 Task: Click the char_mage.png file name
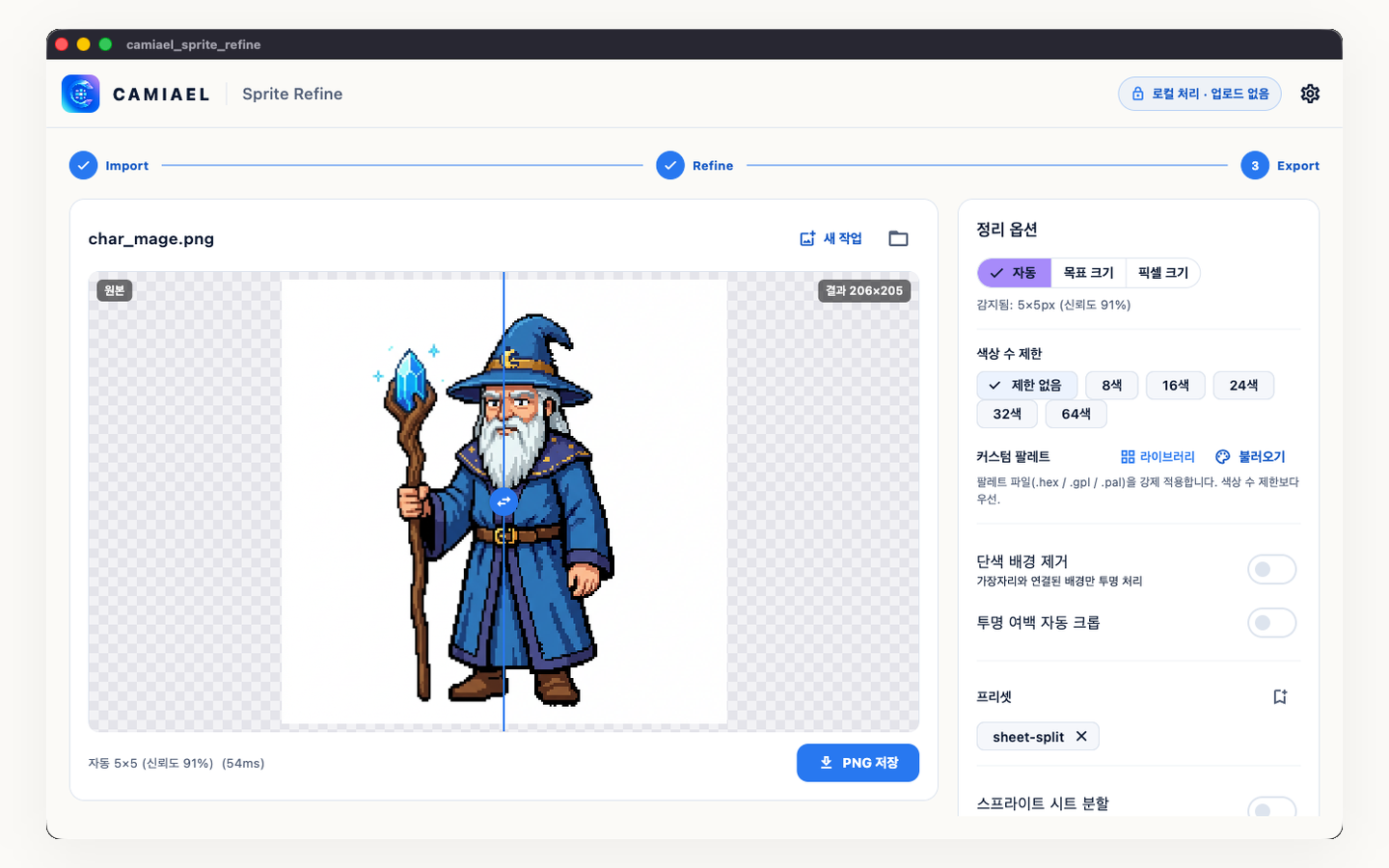tap(151, 238)
